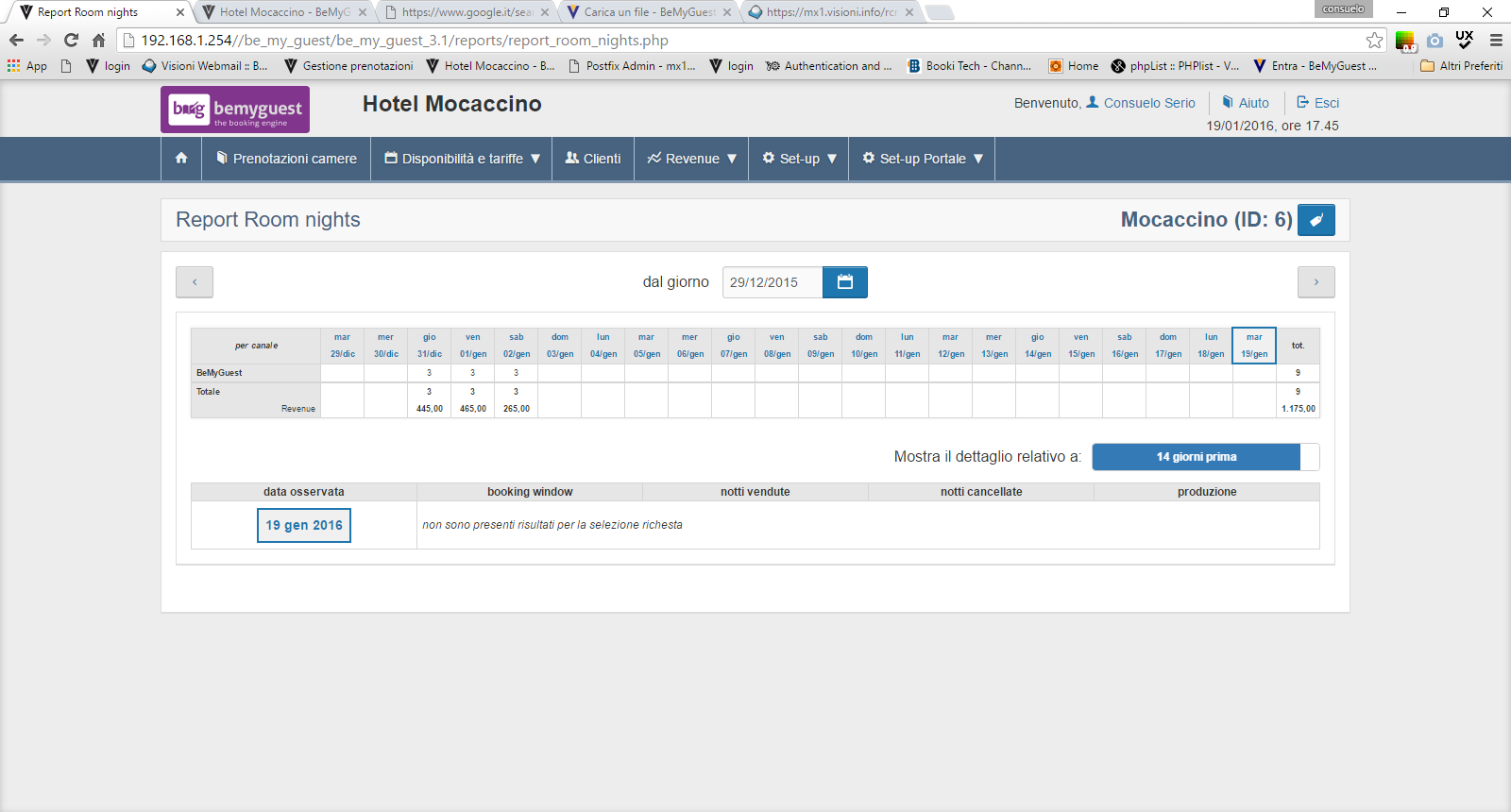Screen dimensions: 1511x812
Task: Go to next period with right arrow
Action: tap(1316, 282)
